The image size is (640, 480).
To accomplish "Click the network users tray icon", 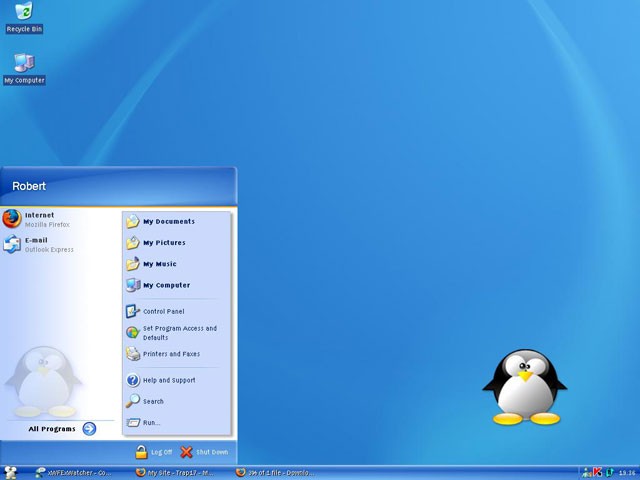I will coord(587,473).
